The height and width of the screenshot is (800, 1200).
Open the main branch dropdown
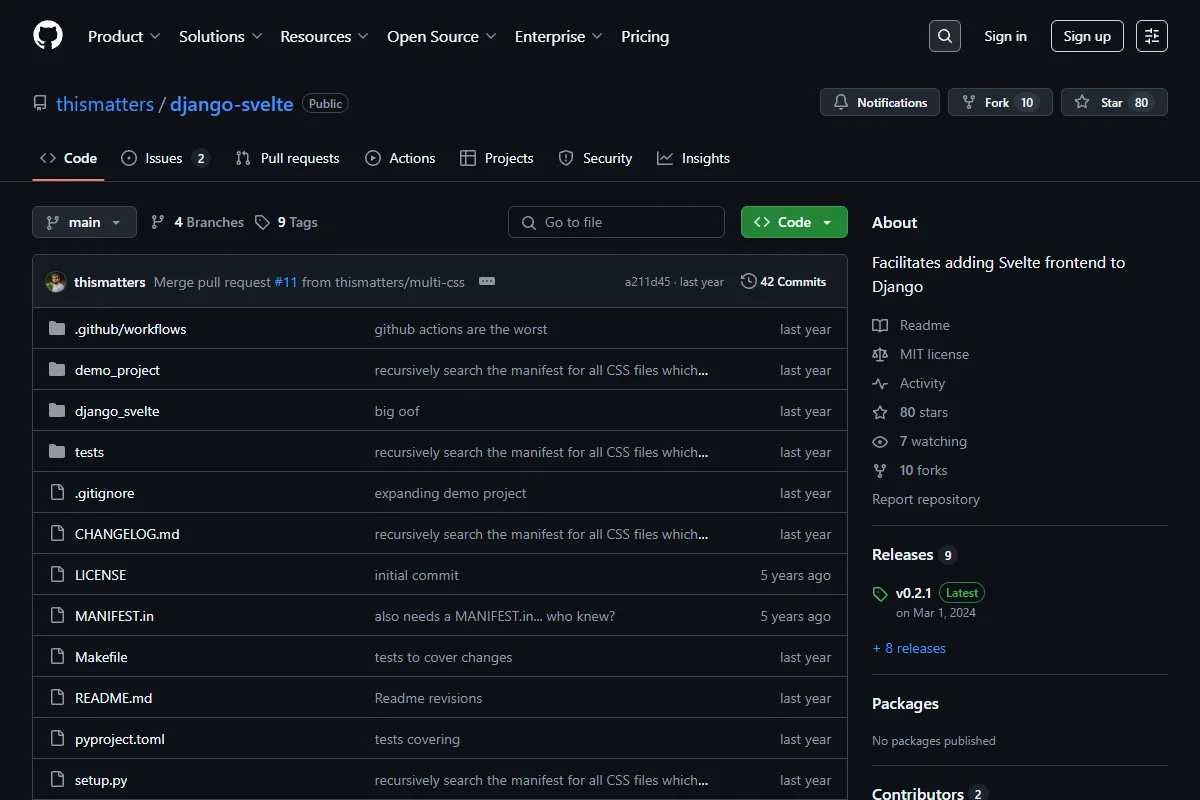coord(84,222)
